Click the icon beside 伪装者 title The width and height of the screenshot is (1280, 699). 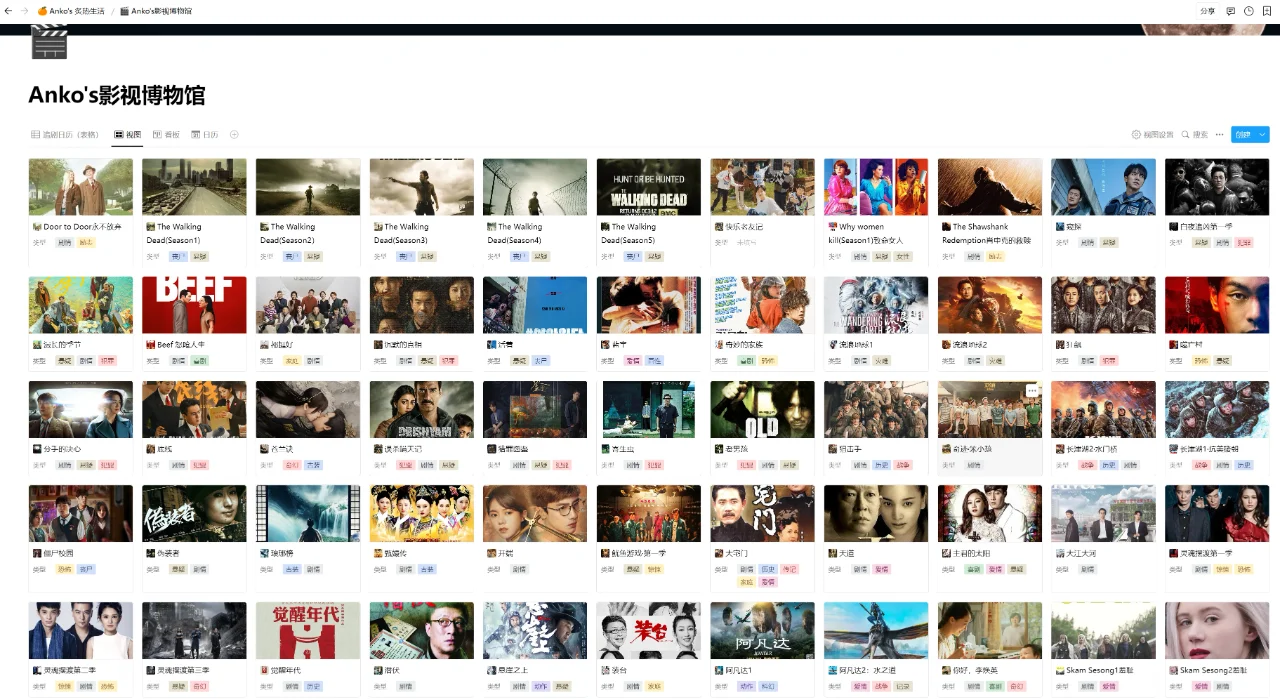(x=150, y=553)
